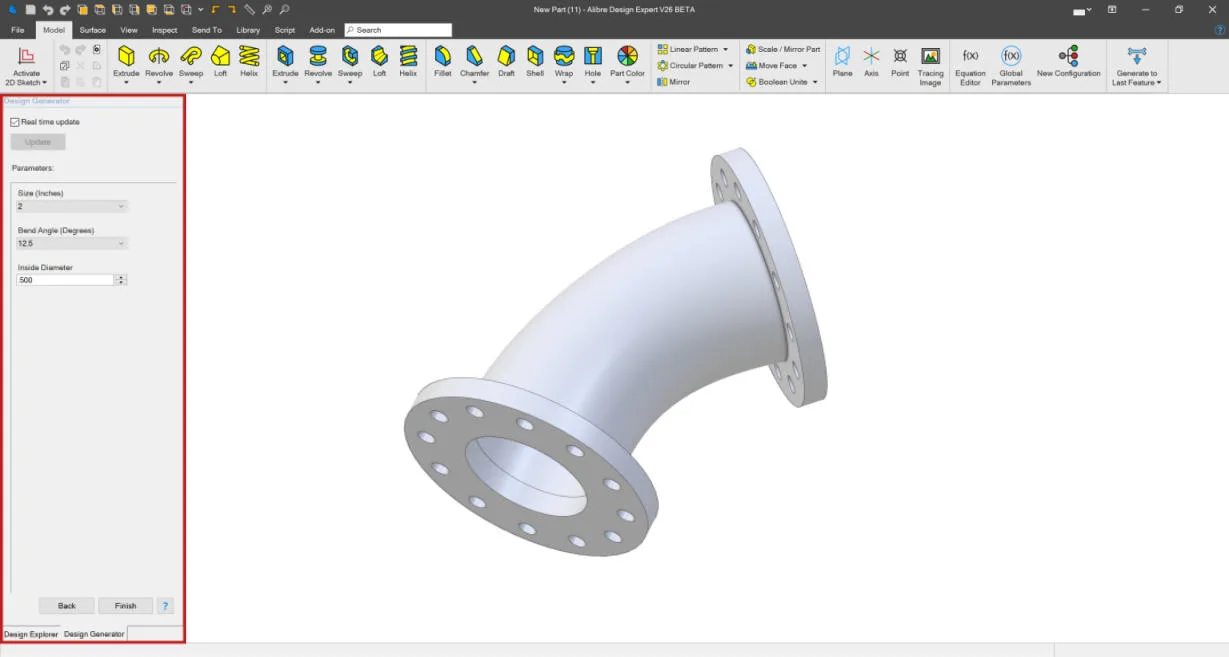Insert a reference Point
This screenshot has width=1229, height=657.
click(x=900, y=62)
